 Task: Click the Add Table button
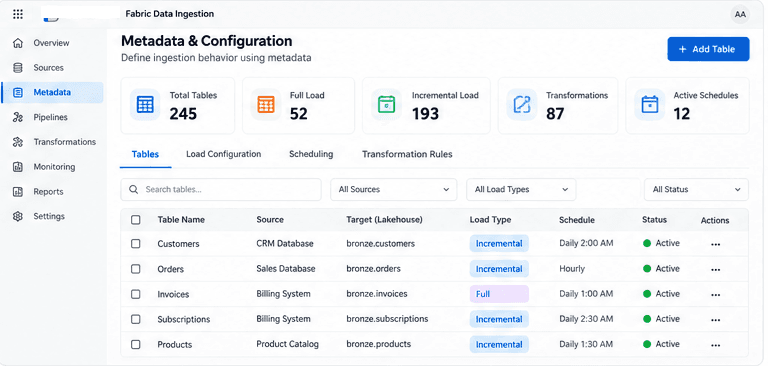point(708,49)
